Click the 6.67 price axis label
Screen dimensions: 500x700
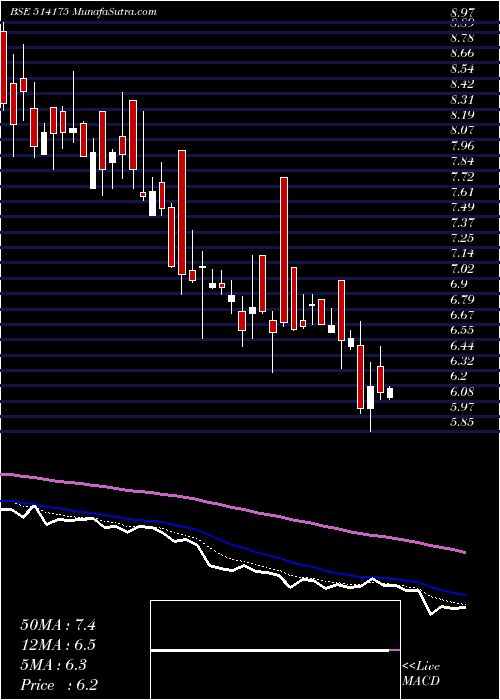[463, 315]
